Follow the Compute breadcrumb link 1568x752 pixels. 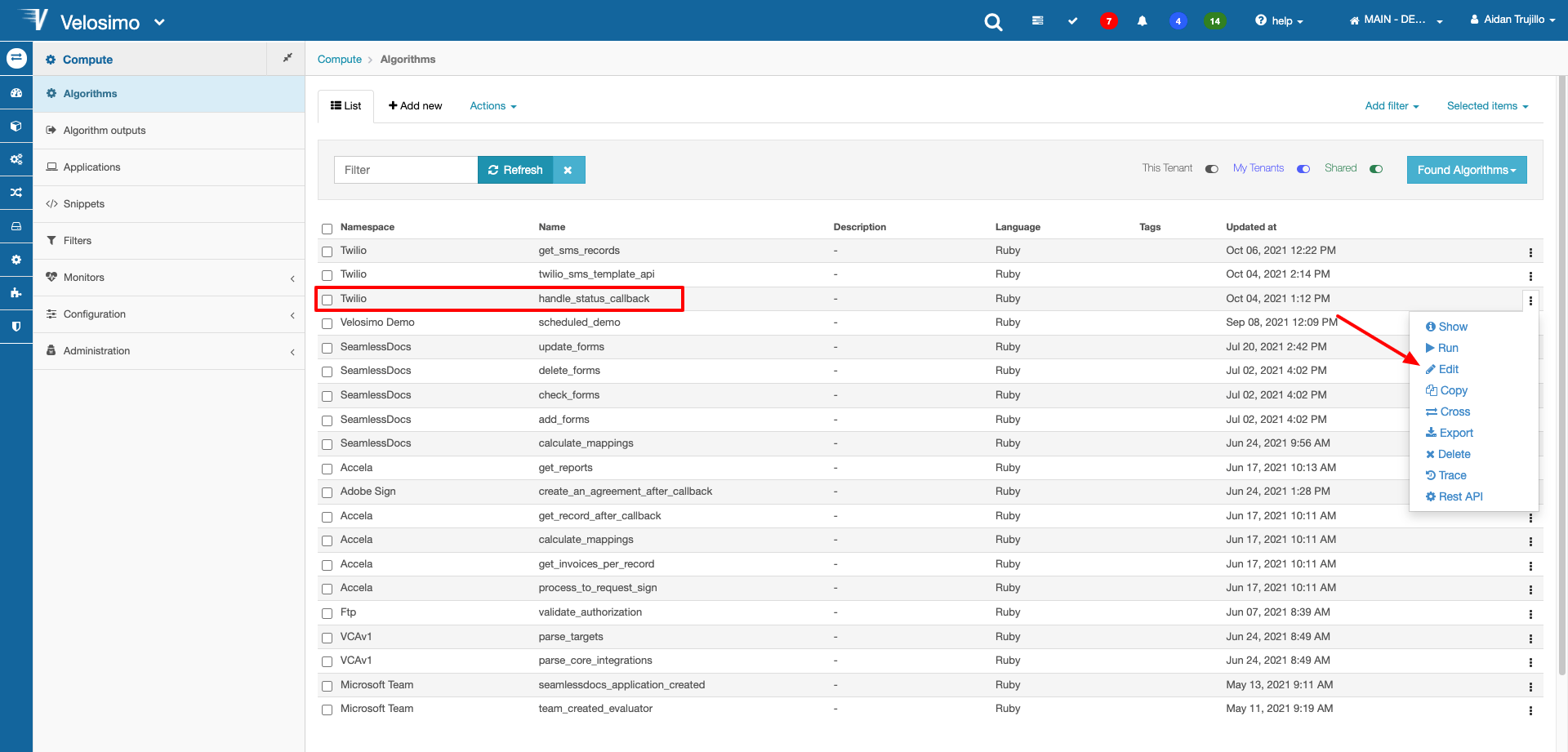coord(340,60)
